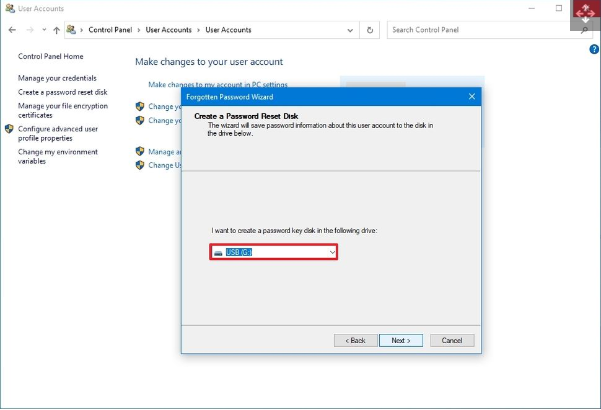
Task: Click the Back navigation arrow
Action: click(12, 30)
